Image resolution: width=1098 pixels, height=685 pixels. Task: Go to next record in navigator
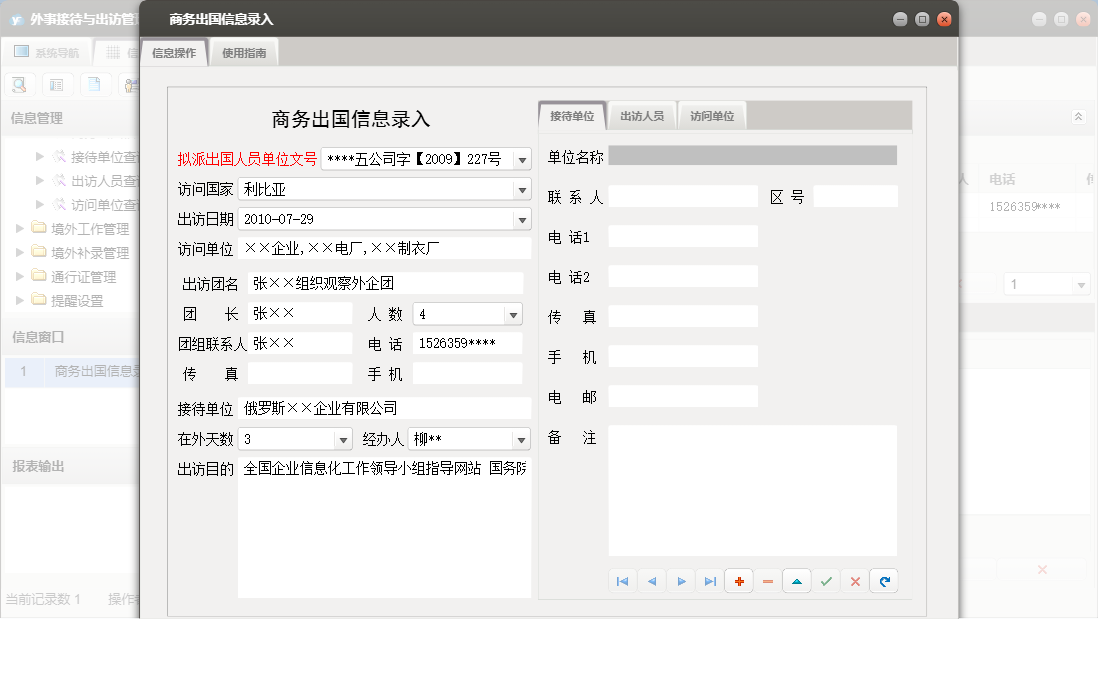pos(681,581)
